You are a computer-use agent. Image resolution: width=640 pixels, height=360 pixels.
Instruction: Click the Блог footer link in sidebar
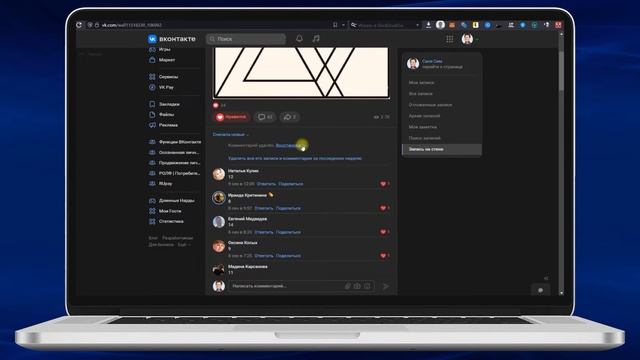pyautogui.click(x=153, y=238)
